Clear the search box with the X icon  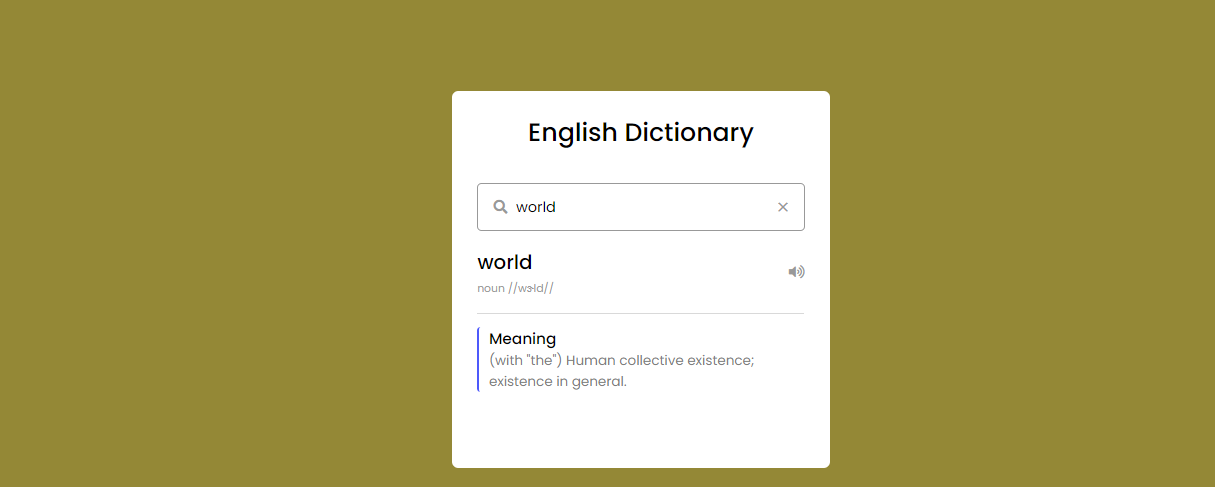pyautogui.click(x=783, y=207)
